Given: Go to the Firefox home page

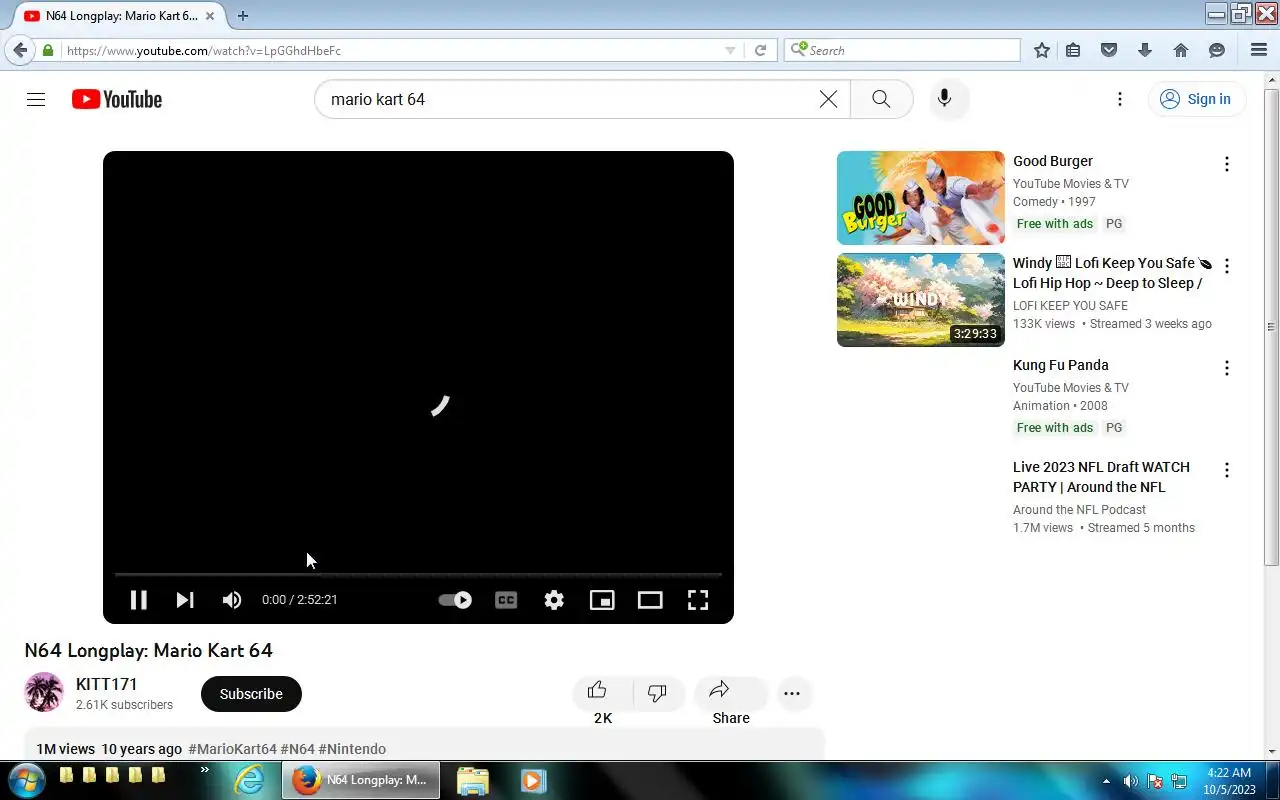Looking at the screenshot, I should pos(1181,50).
